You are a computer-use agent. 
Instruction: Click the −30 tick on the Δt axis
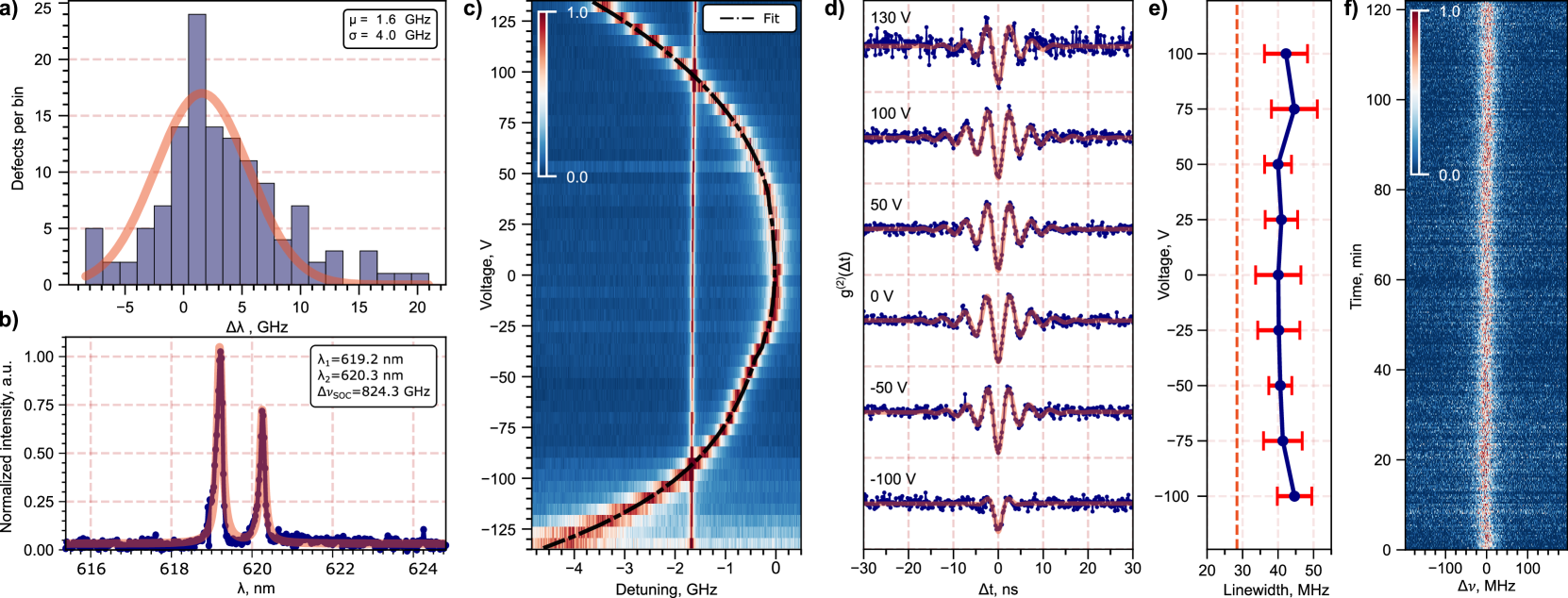coord(863,569)
